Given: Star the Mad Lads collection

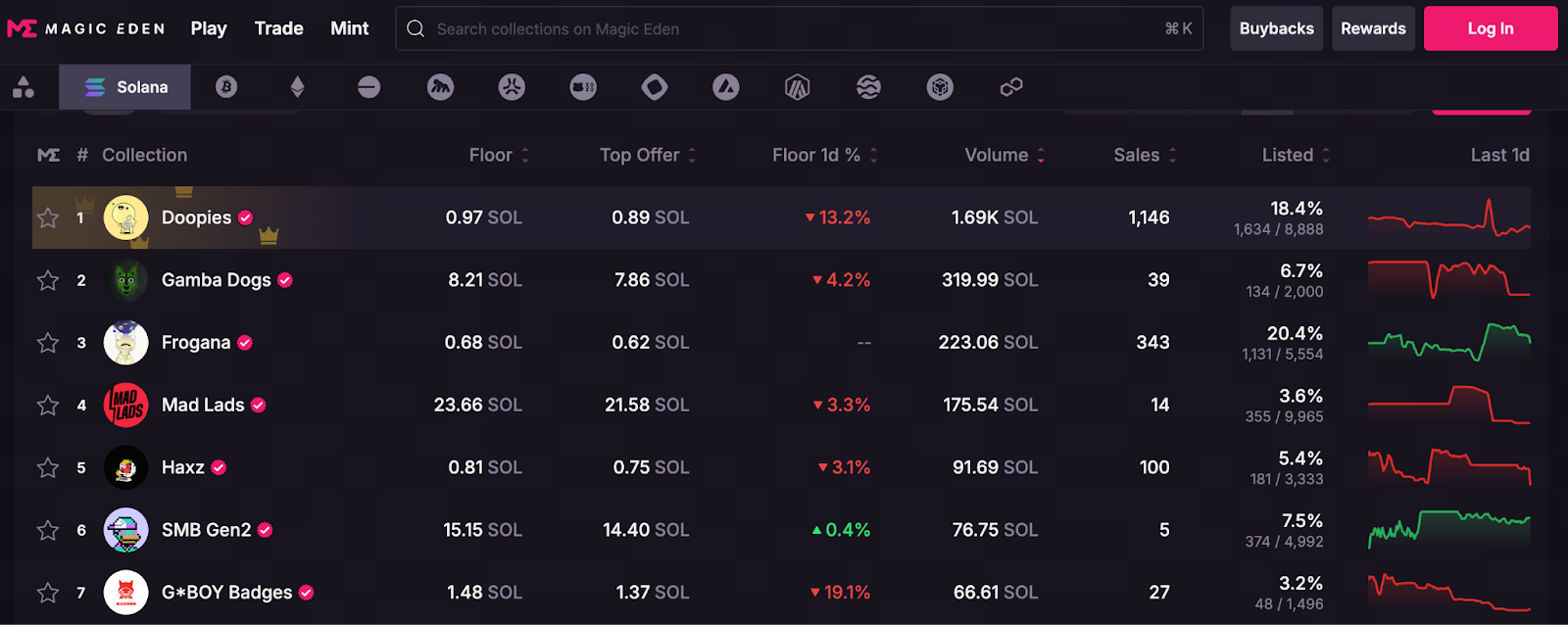Looking at the screenshot, I should coord(48,405).
